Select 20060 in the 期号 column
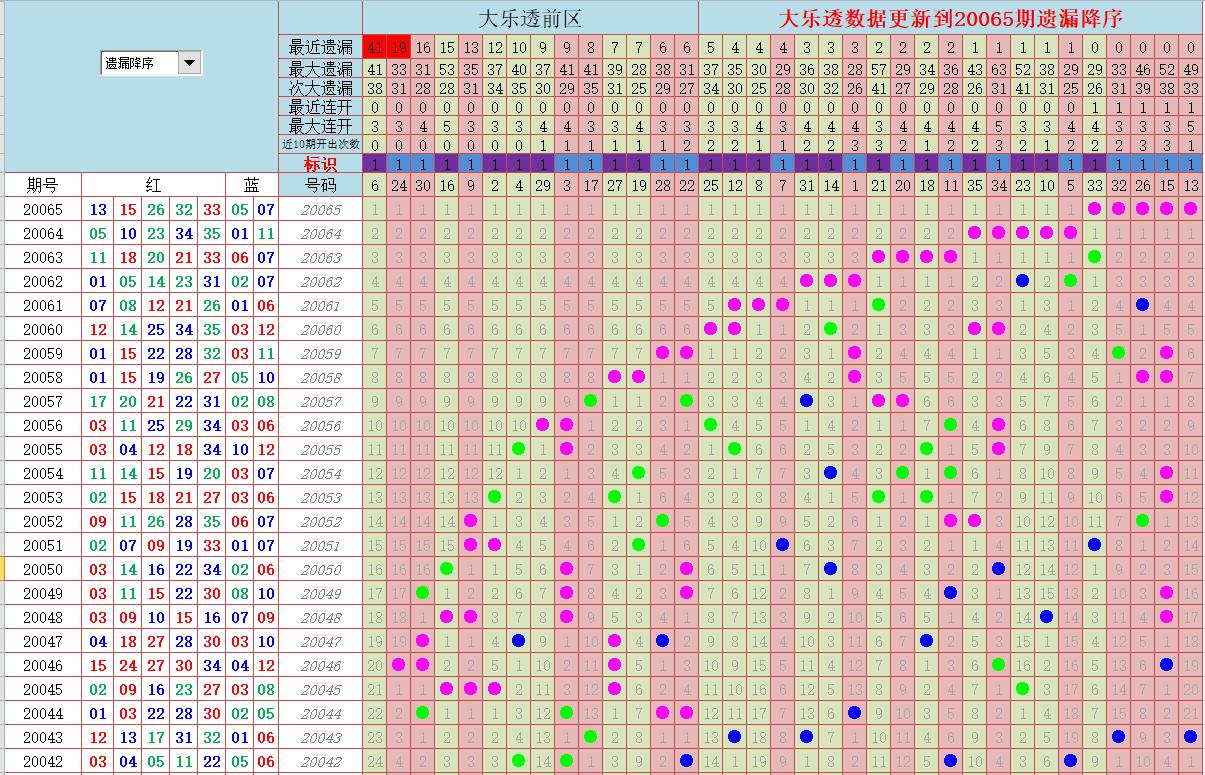 click(x=42, y=330)
